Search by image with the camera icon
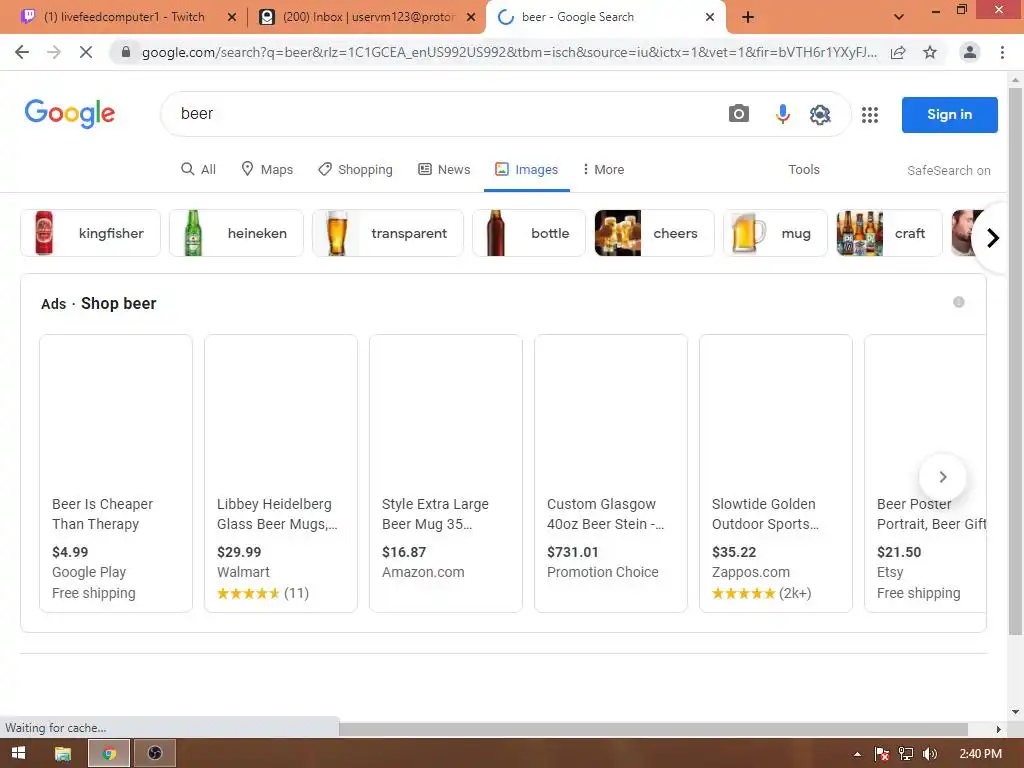 point(739,114)
